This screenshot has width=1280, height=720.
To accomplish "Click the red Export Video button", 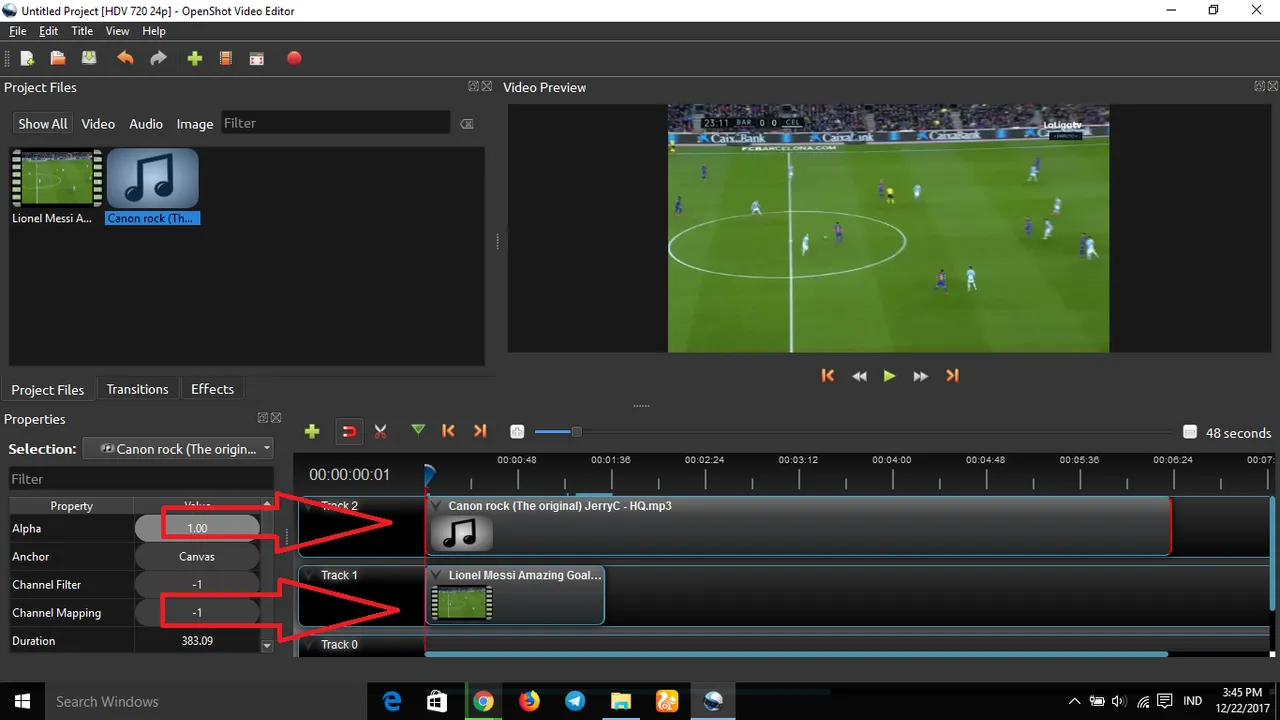I will [x=294, y=59].
